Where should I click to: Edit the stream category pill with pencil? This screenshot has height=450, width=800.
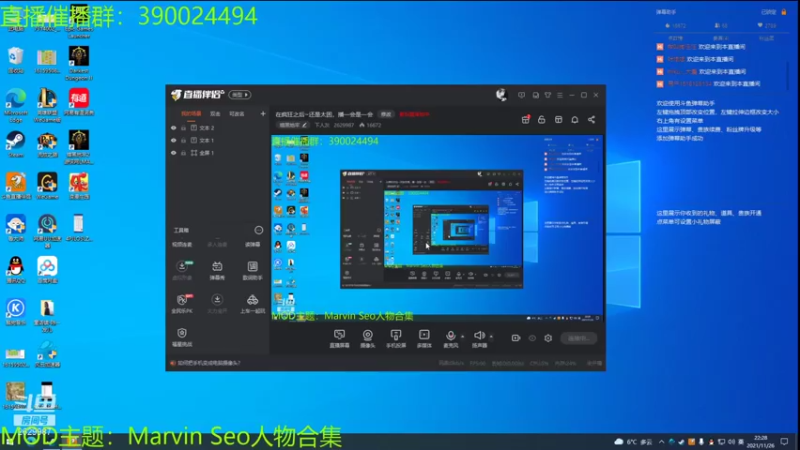293,125
